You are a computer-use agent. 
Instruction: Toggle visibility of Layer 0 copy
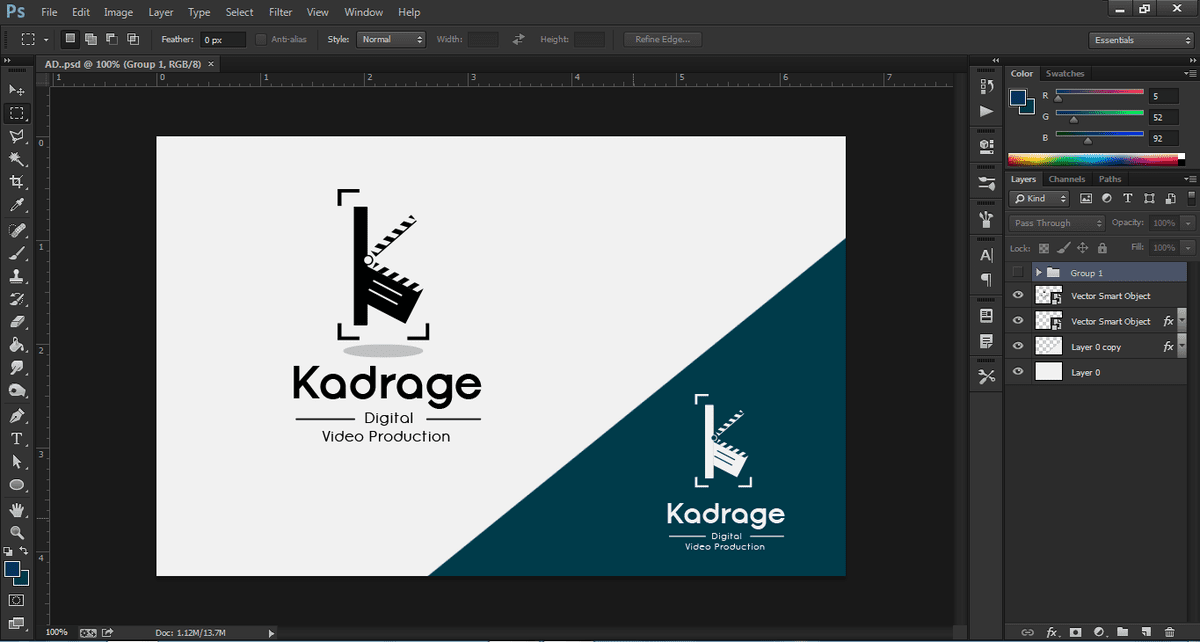[x=1018, y=346]
